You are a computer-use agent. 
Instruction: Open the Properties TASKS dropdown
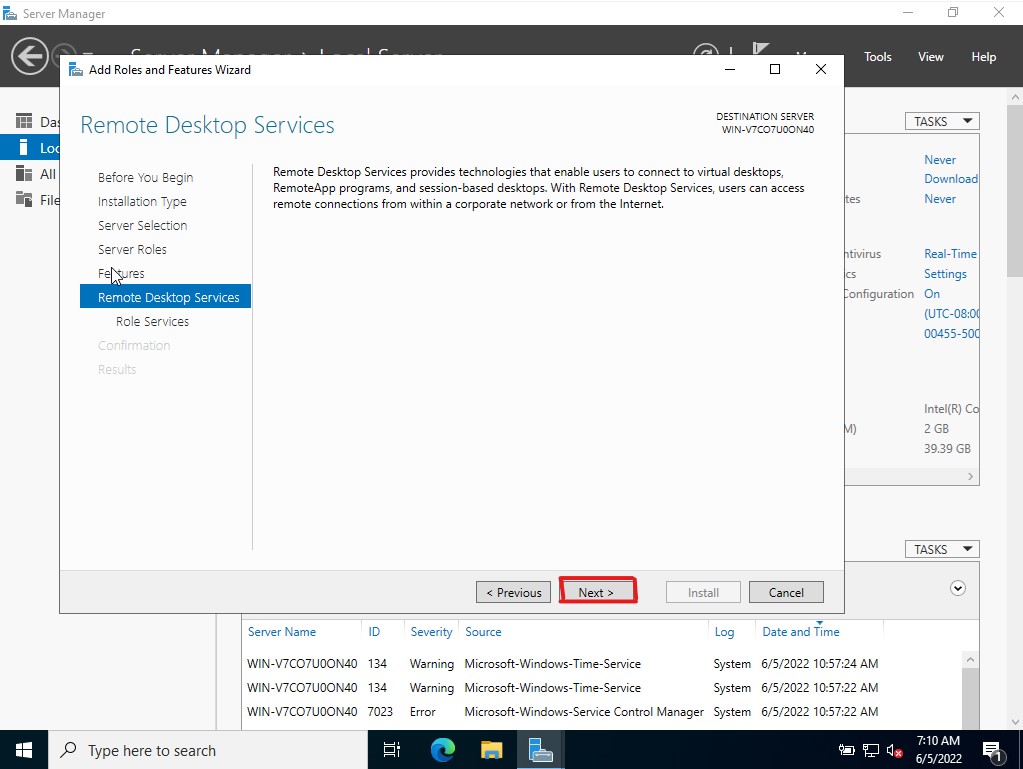click(942, 121)
